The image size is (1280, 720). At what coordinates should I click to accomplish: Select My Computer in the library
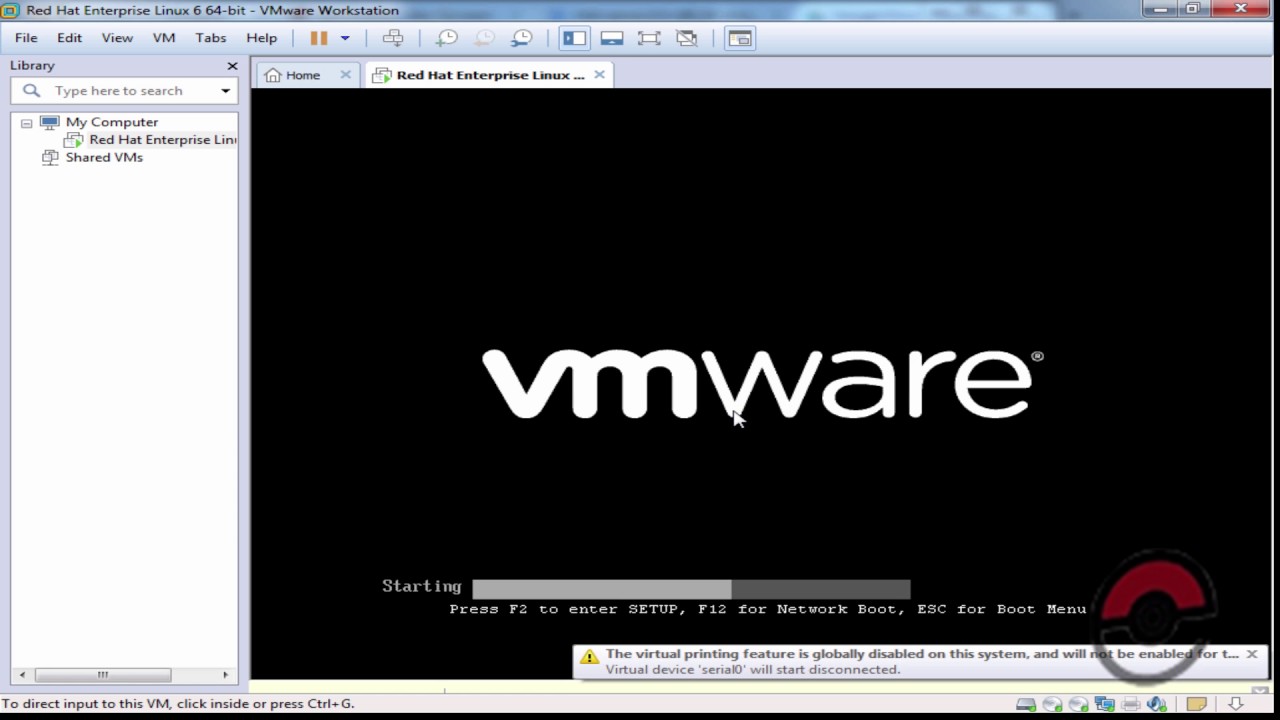coord(111,122)
